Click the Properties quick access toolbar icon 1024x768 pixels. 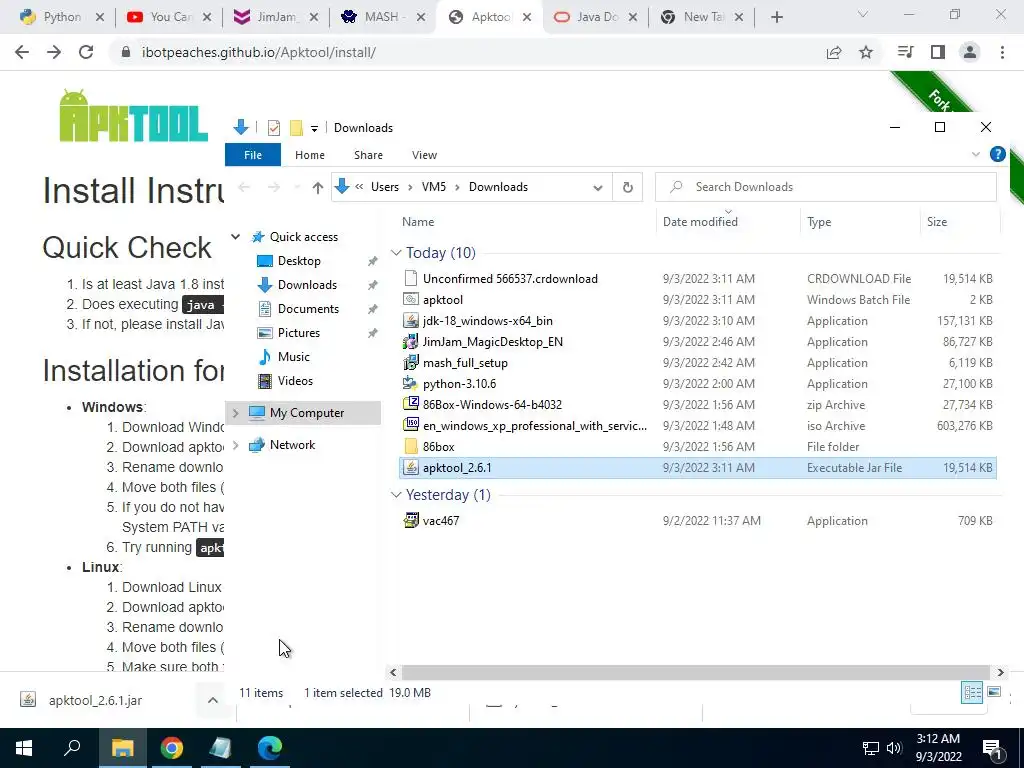[274, 128]
